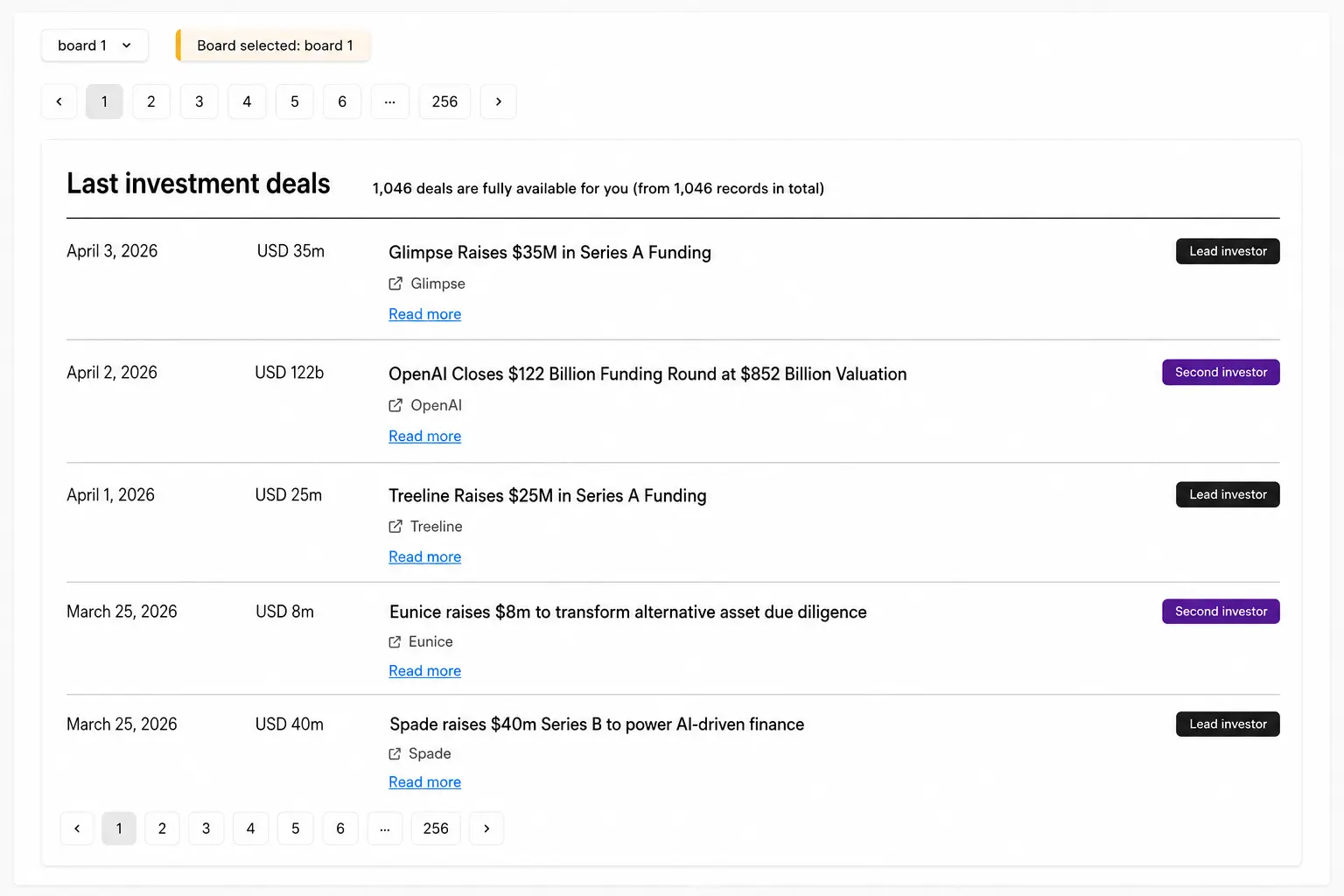Click the Eunice external link icon

pyautogui.click(x=395, y=642)
